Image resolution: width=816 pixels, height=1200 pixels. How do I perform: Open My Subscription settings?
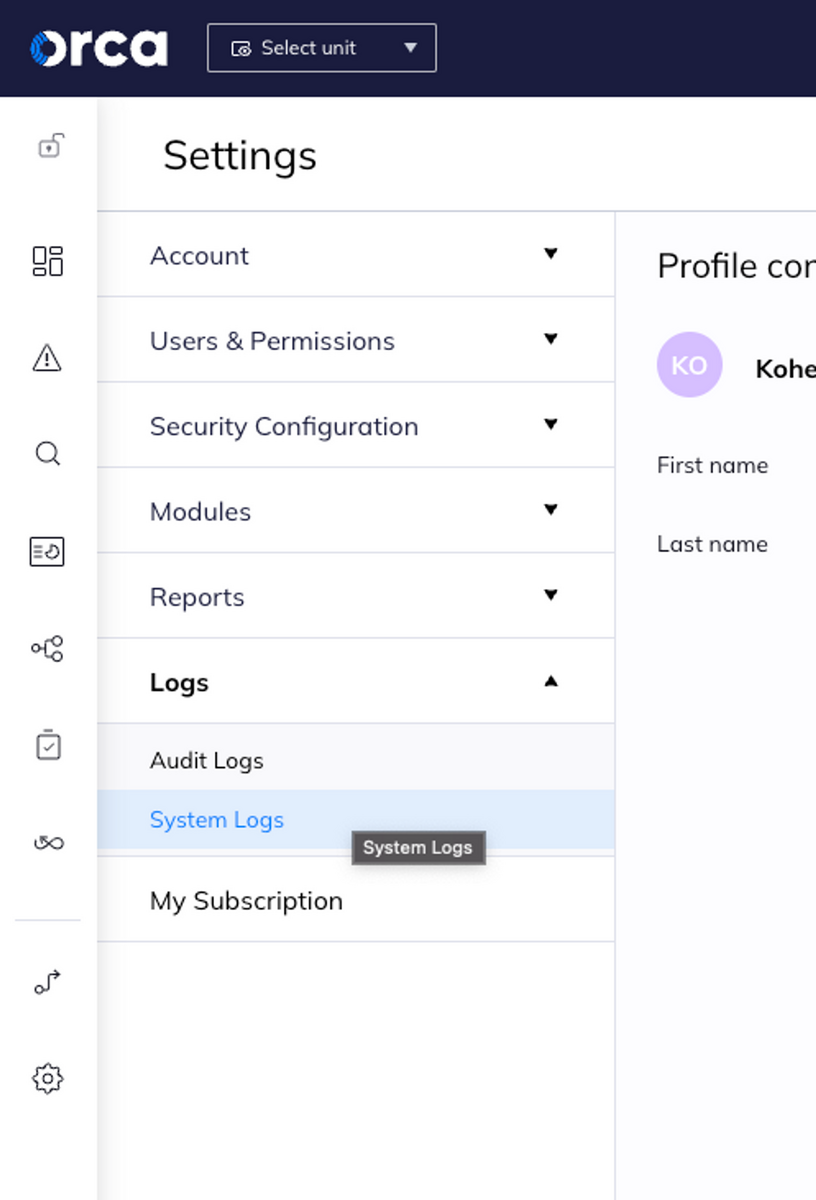coord(245,900)
